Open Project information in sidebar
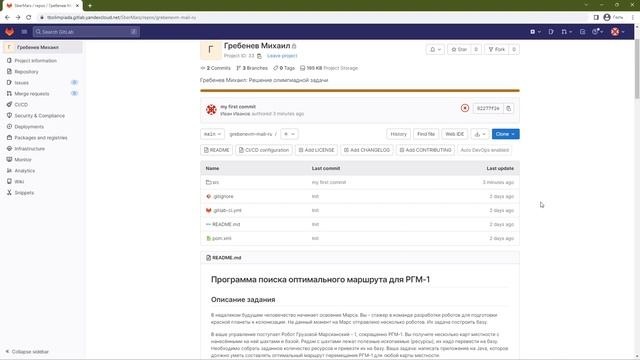Viewport: 640px width, 360px height. tap(36, 60)
